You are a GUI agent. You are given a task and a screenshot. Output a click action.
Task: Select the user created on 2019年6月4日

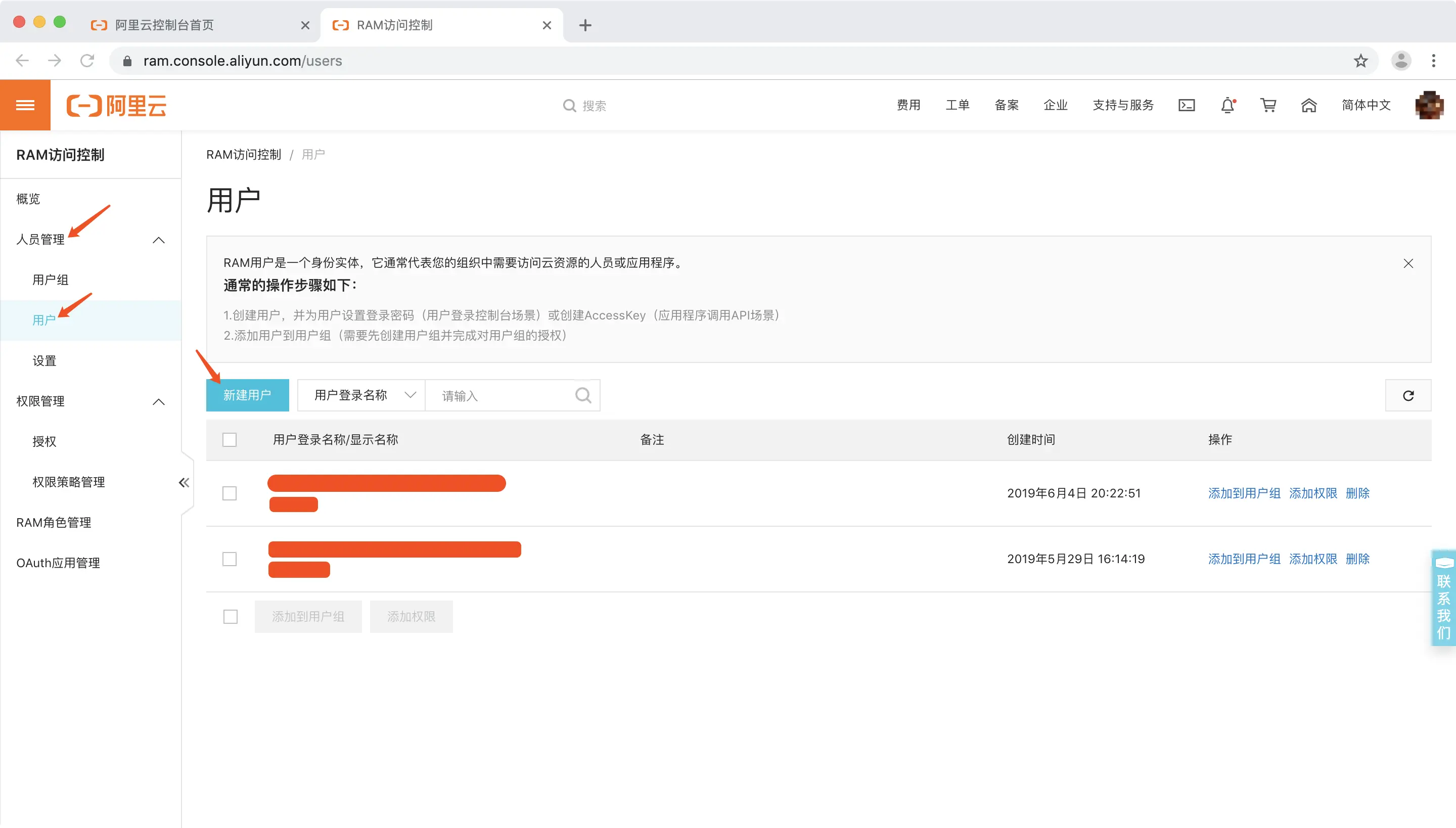point(229,493)
